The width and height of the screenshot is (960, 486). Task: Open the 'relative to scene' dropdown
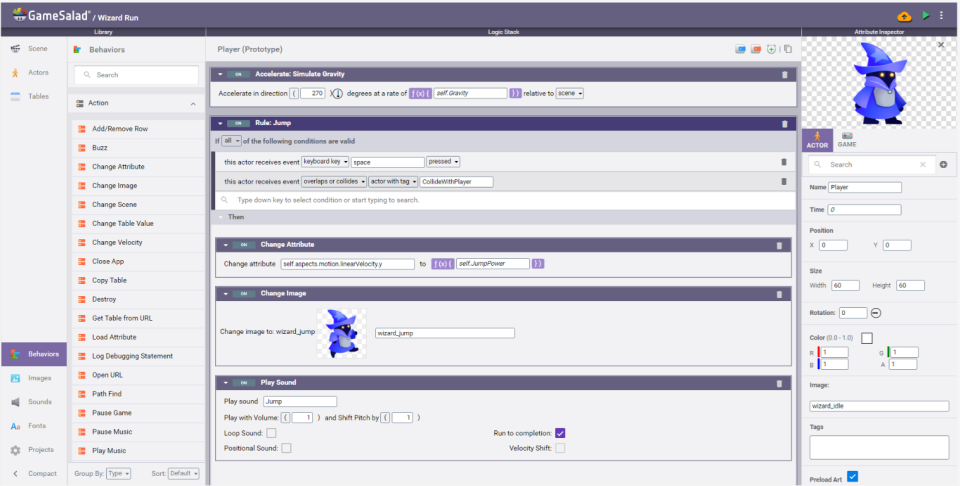[570, 94]
